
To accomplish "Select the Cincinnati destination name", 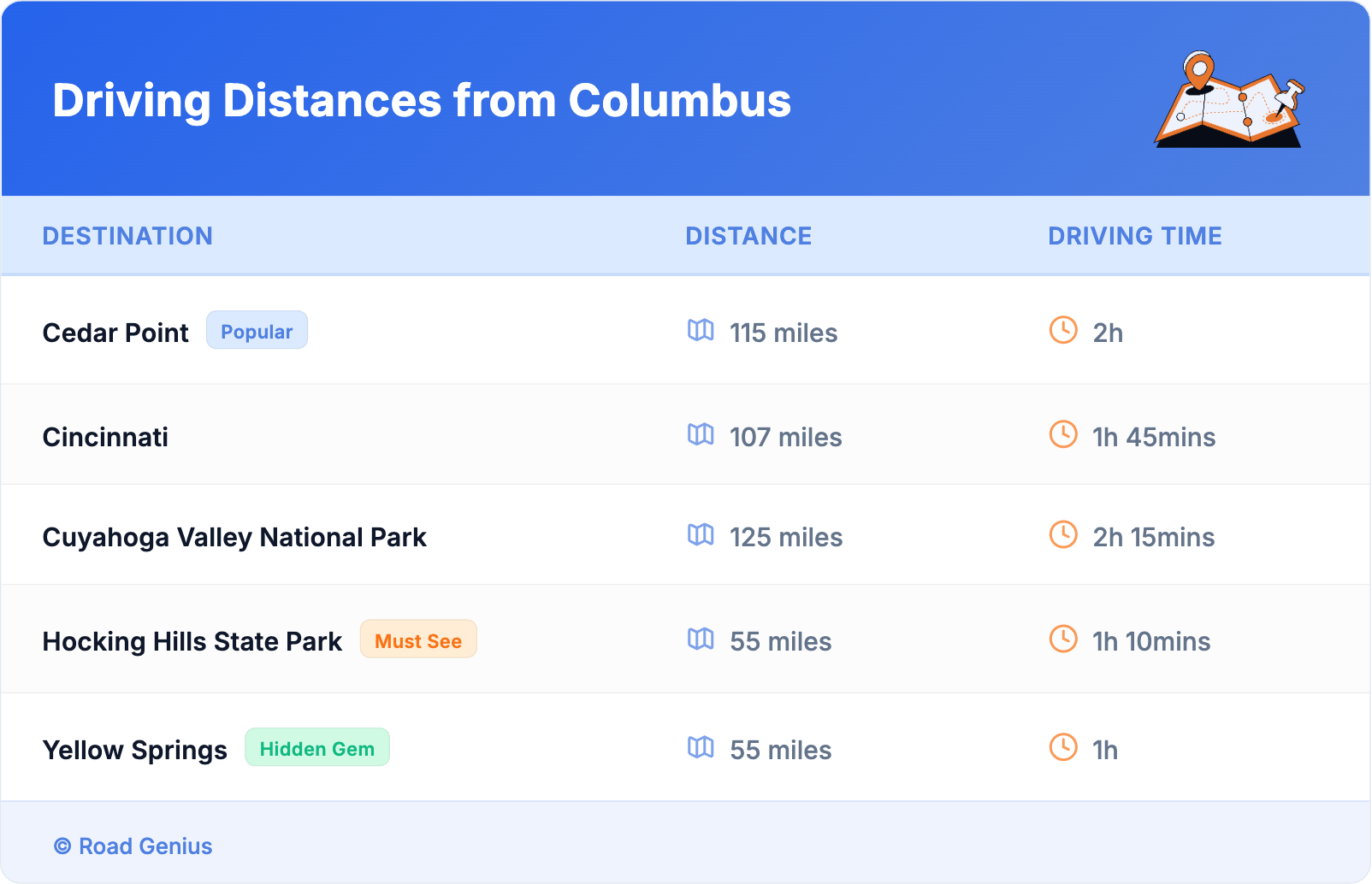I will click(105, 437).
